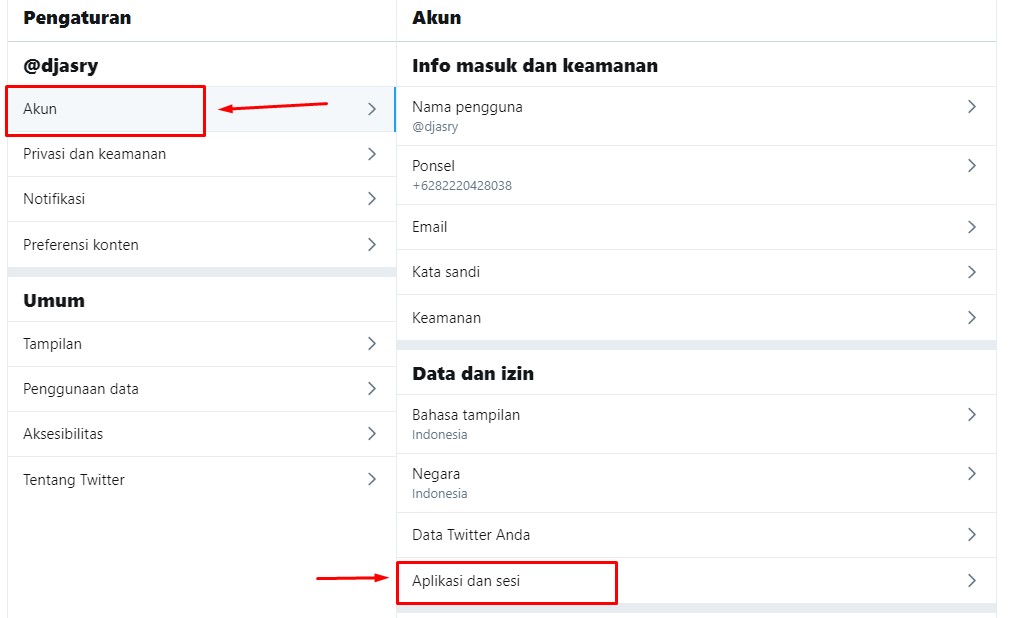The image size is (1019, 618).
Task: Click the arrow next to Preferensi konten
Action: click(x=372, y=245)
